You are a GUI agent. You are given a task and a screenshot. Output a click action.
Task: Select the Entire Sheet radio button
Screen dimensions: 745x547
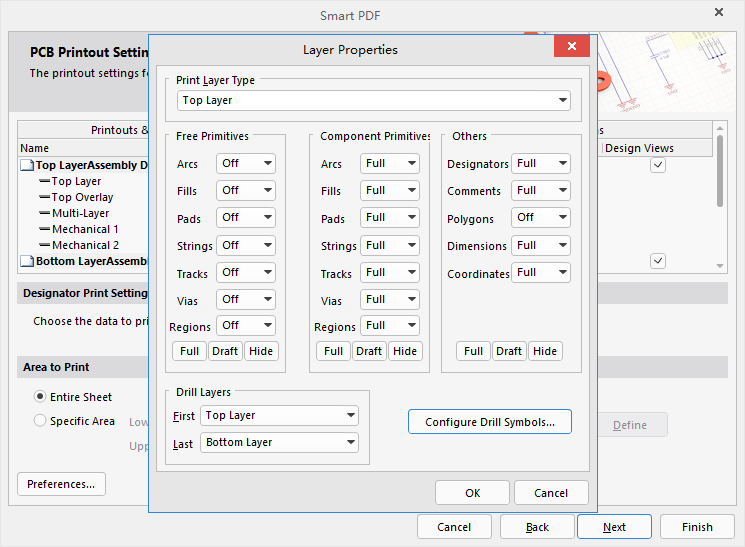pos(41,397)
